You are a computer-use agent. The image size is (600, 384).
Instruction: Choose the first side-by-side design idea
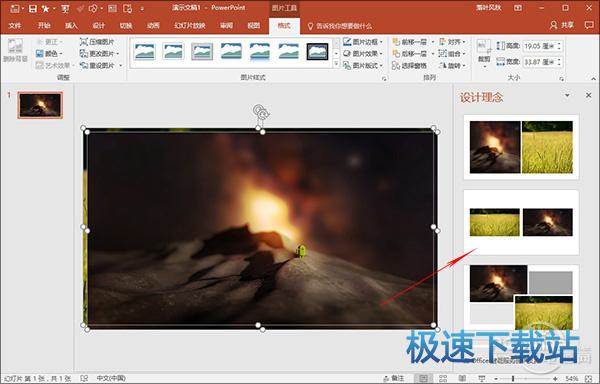pos(521,147)
